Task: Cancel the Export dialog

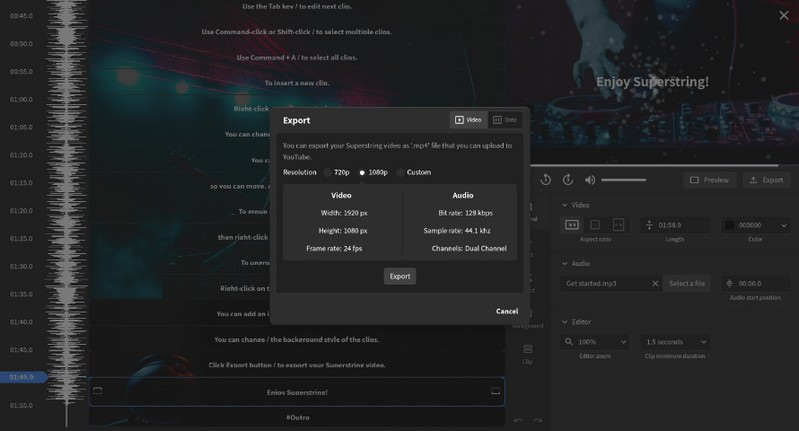Action: (507, 311)
